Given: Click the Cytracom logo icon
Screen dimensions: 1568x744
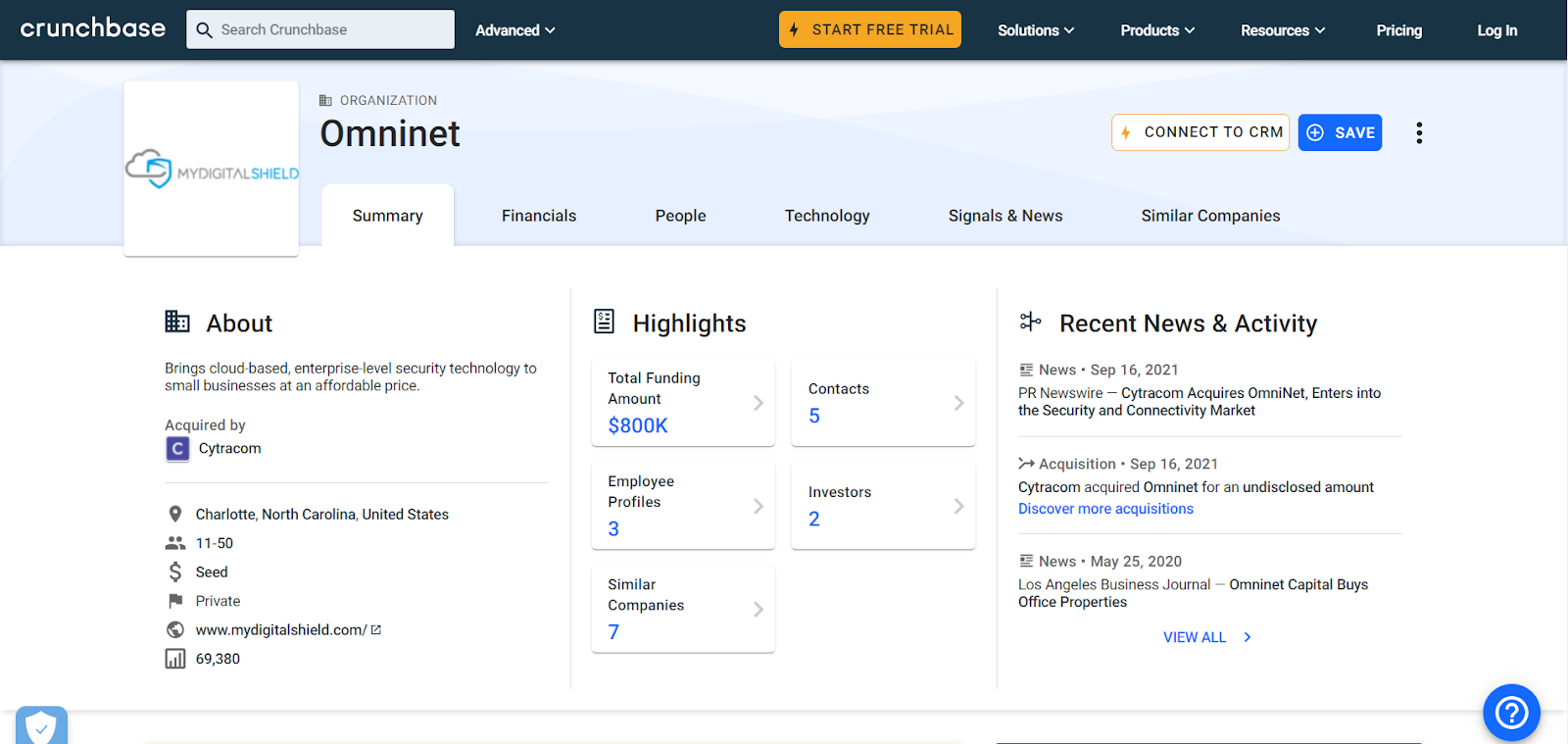Looking at the screenshot, I should 177,449.
